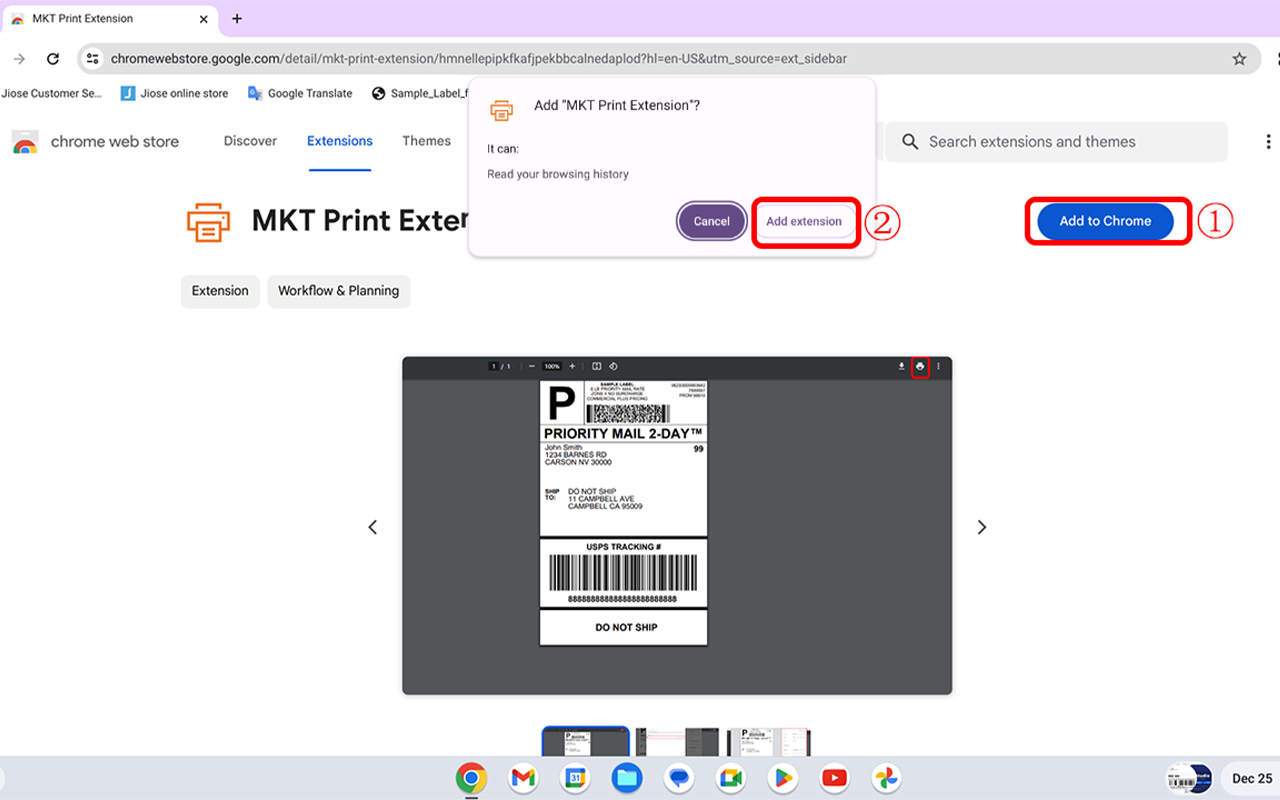The width and height of the screenshot is (1280, 800).
Task: Select the first screenshot thumbnail
Action: (585, 742)
